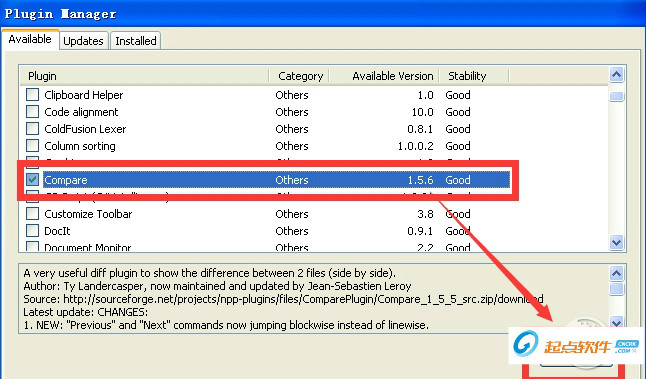Uncheck the Compare plugin checkbox

point(33,180)
